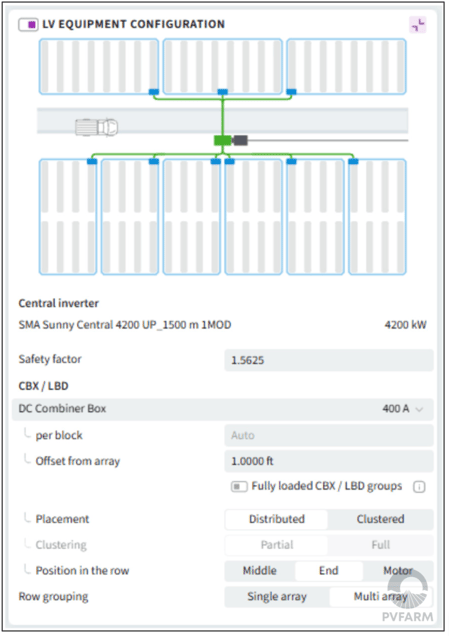Select Single array row grouping
Image resolution: width=449 pixels, height=636 pixels.
click(277, 597)
